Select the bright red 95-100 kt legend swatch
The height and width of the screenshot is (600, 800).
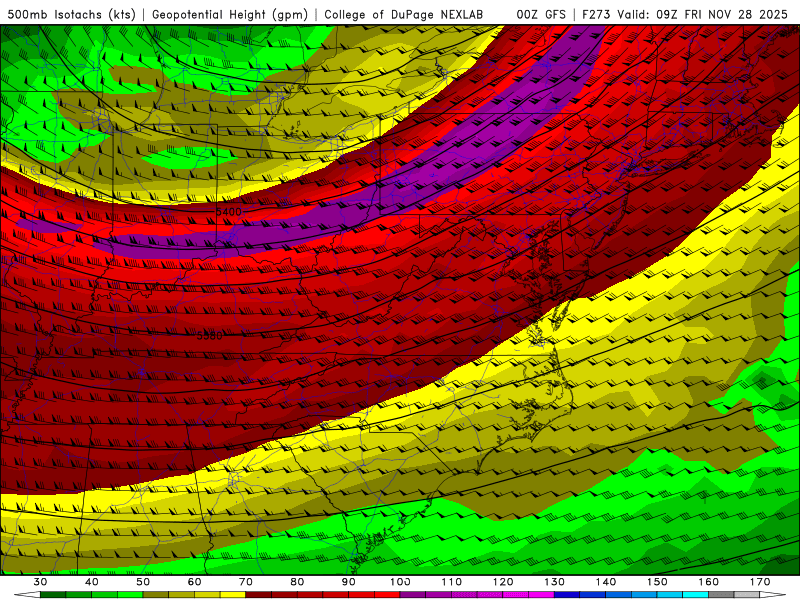point(387,595)
